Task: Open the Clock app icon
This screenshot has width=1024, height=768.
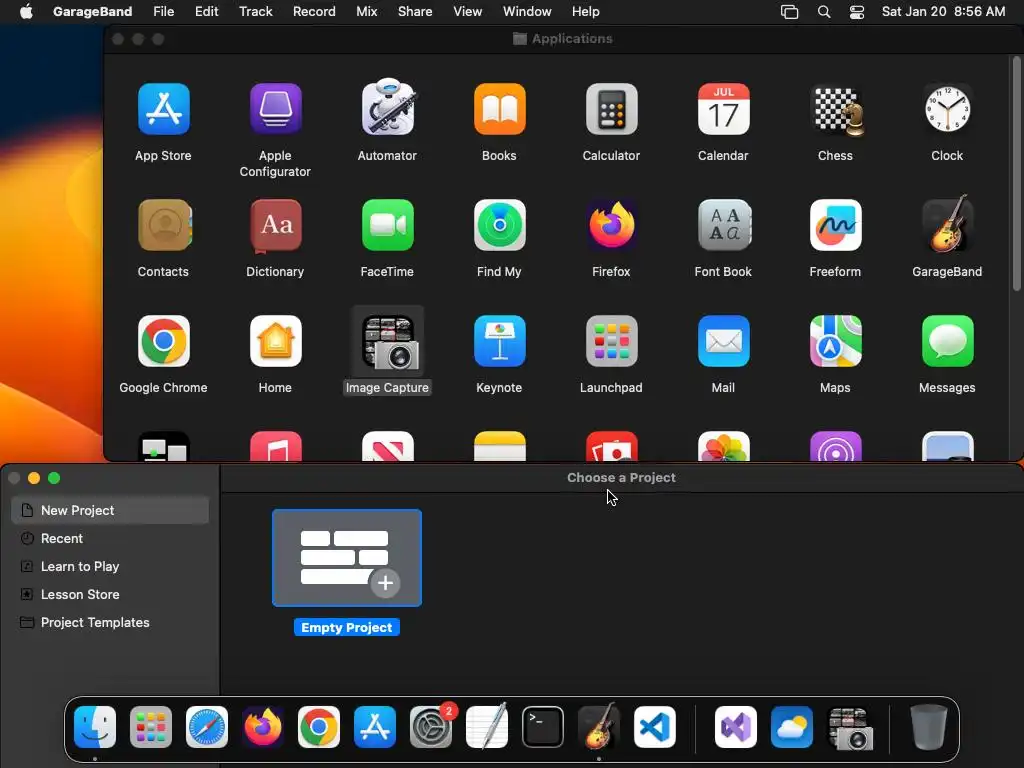Action: [948, 109]
